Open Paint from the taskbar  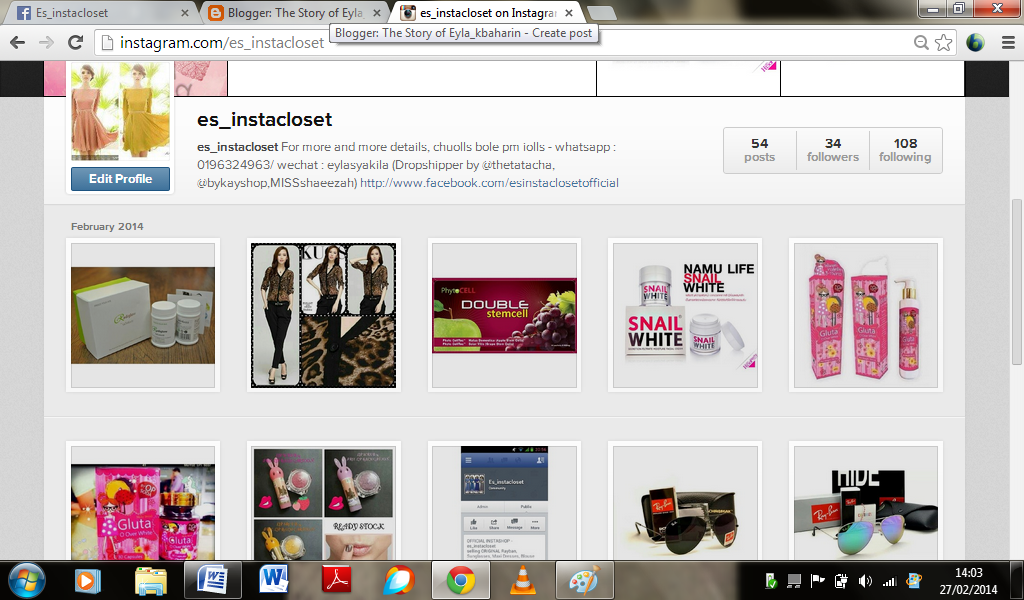[584, 580]
